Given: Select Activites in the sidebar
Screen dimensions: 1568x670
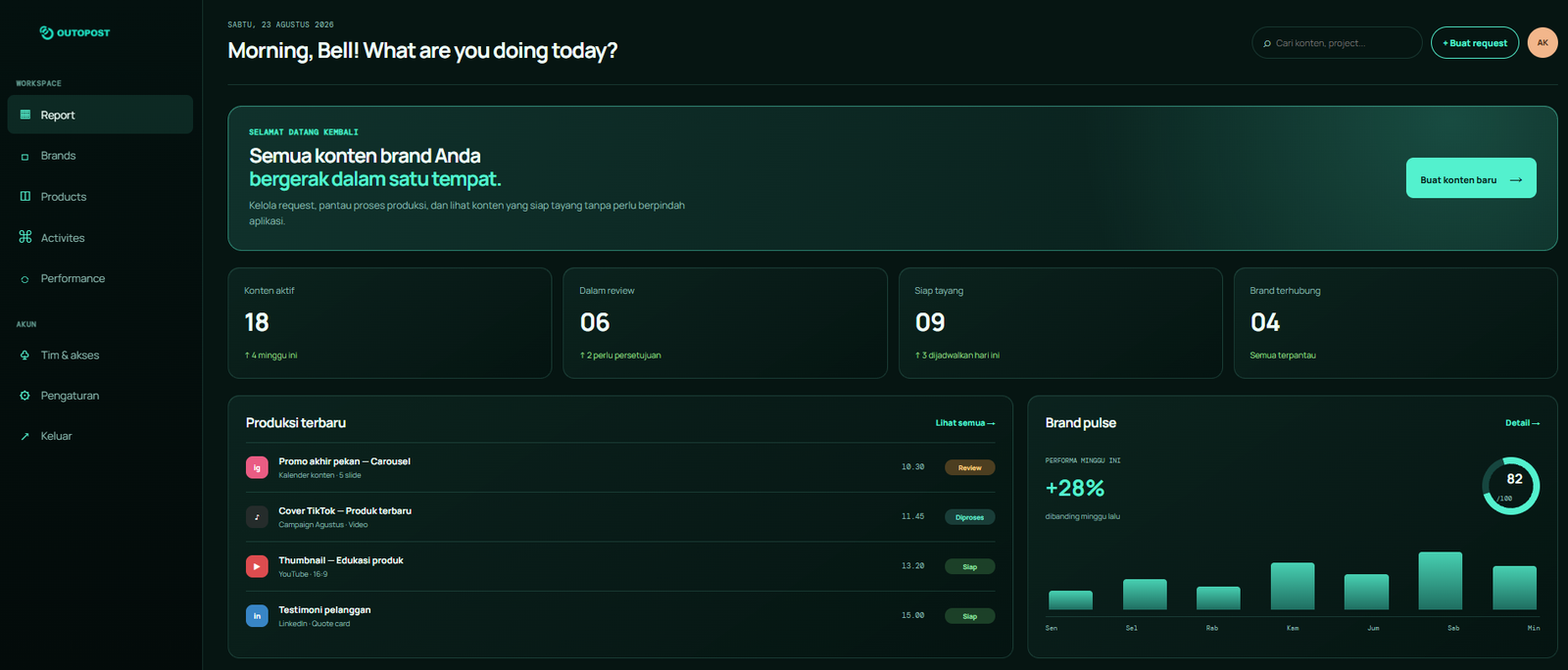Looking at the screenshot, I should [x=100, y=238].
